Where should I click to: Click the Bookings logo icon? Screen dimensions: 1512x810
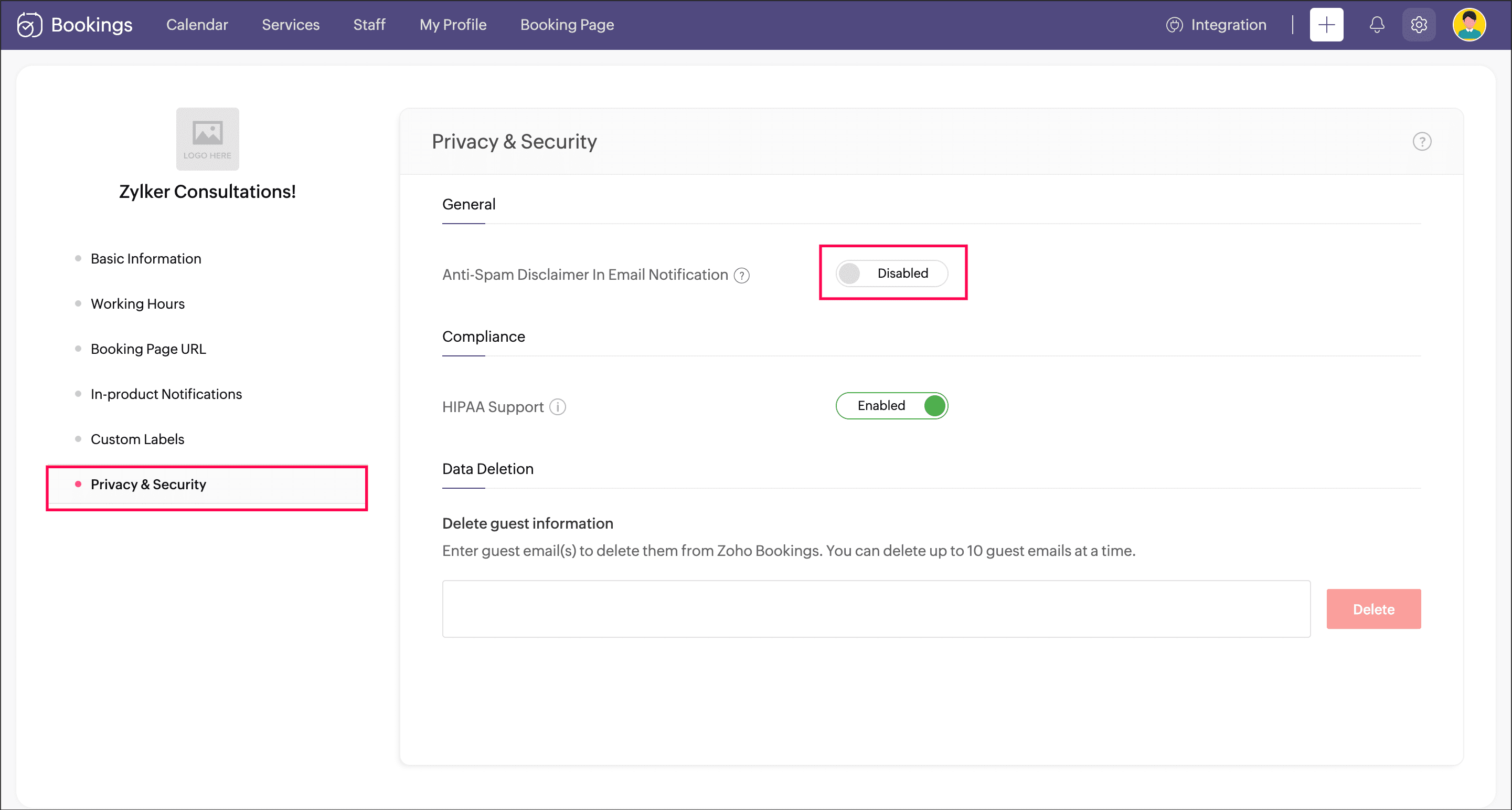click(29, 25)
